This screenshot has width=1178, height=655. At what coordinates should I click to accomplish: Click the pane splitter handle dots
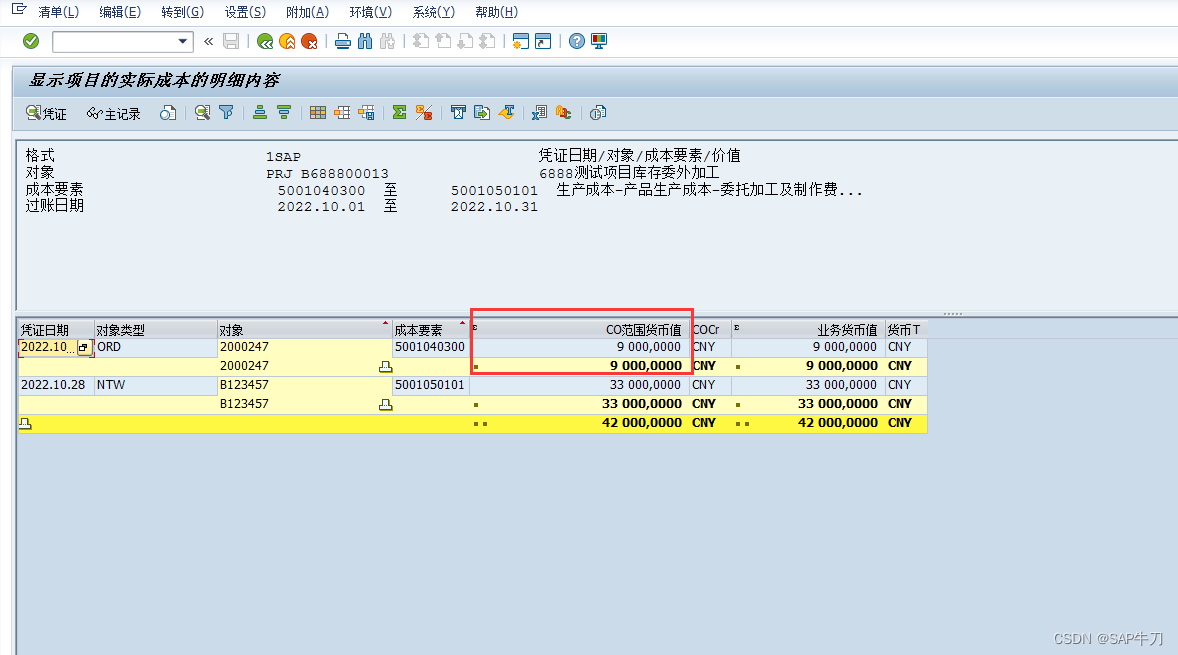[x=953, y=314]
